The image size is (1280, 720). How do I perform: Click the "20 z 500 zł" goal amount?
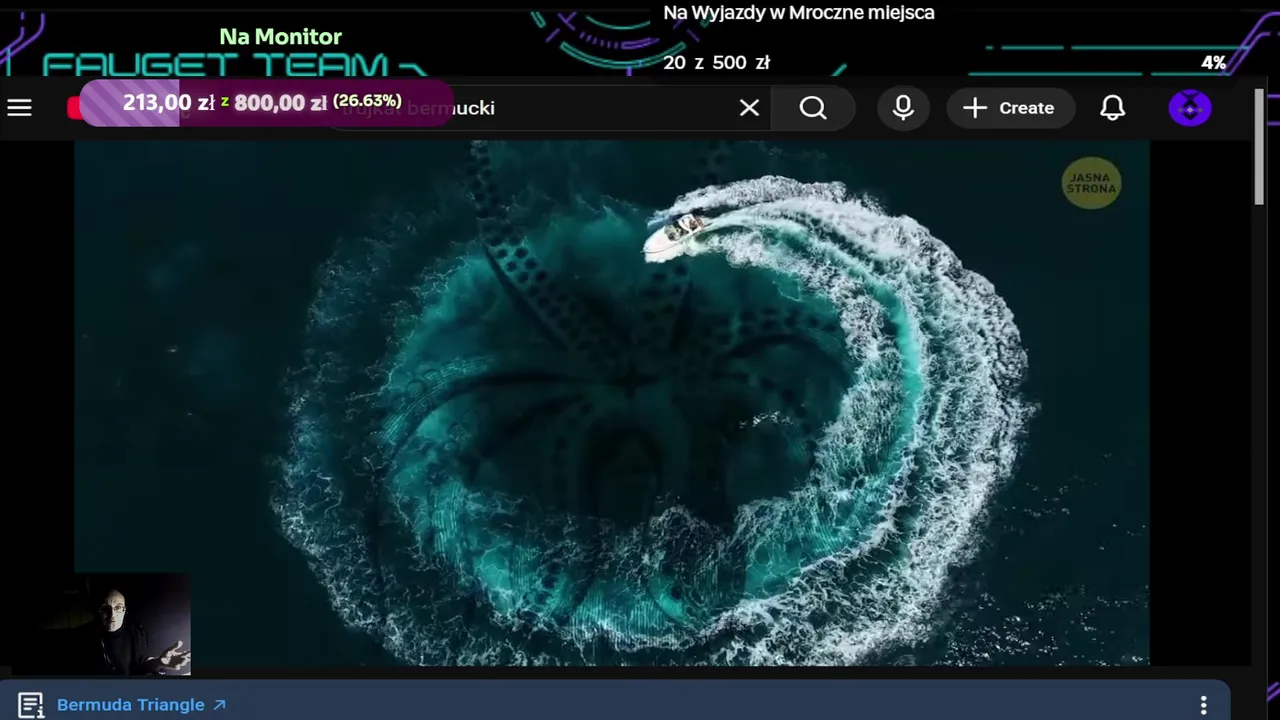point(716,62)
